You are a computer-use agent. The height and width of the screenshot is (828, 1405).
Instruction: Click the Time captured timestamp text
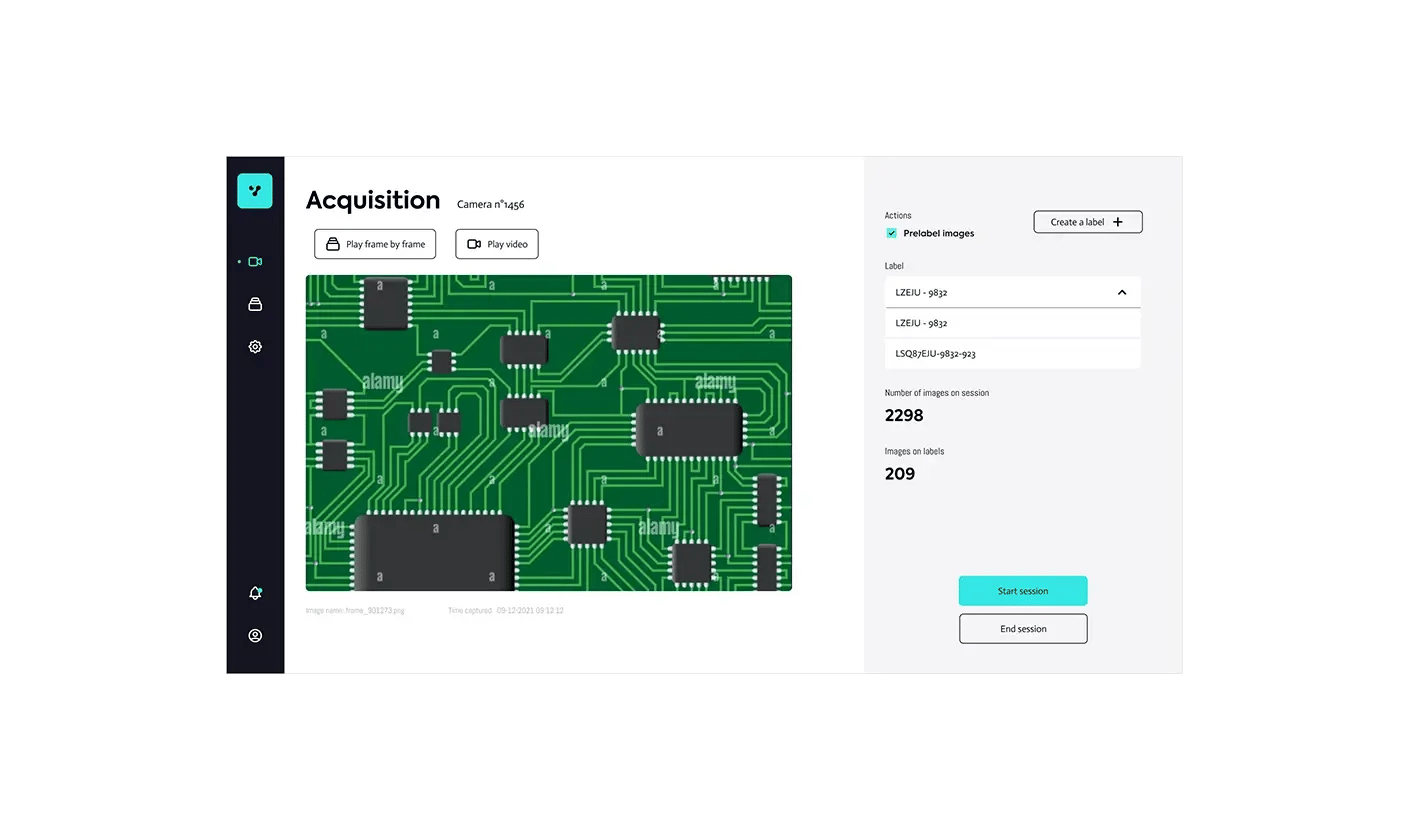506,610
